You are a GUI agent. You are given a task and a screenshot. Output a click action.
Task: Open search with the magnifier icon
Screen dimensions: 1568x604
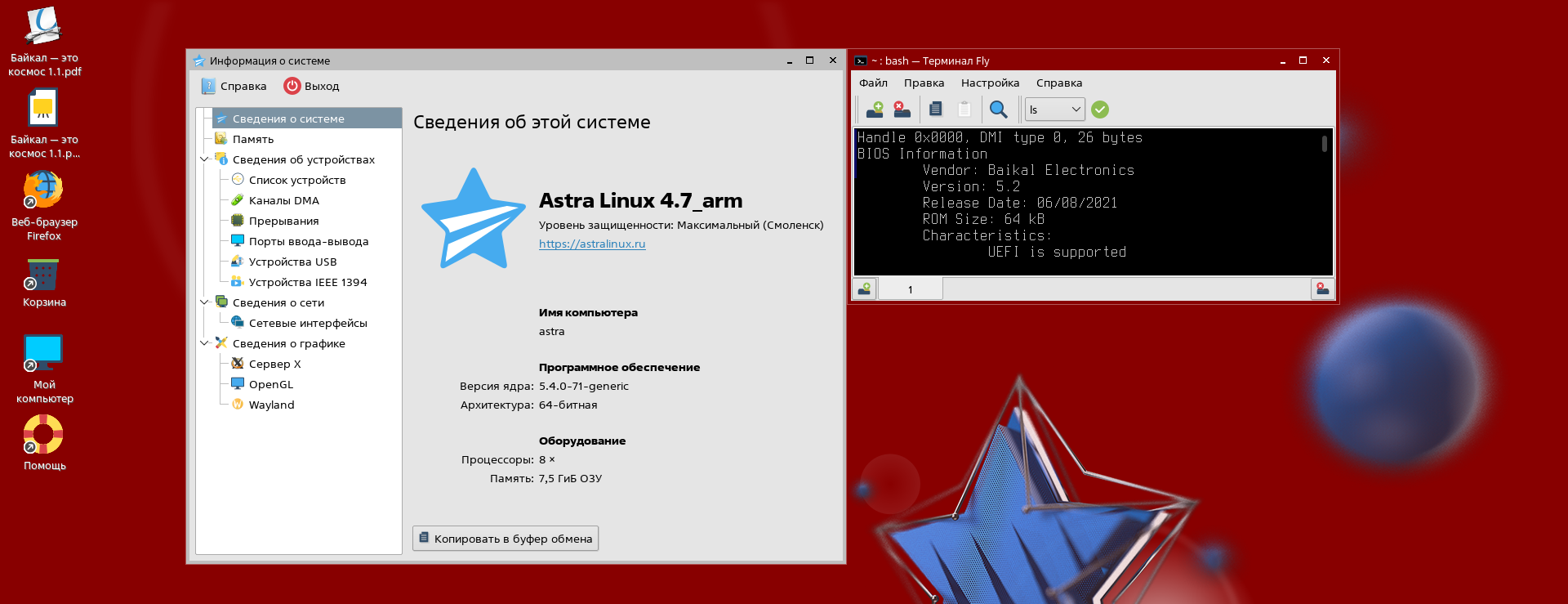coord(998,110)
